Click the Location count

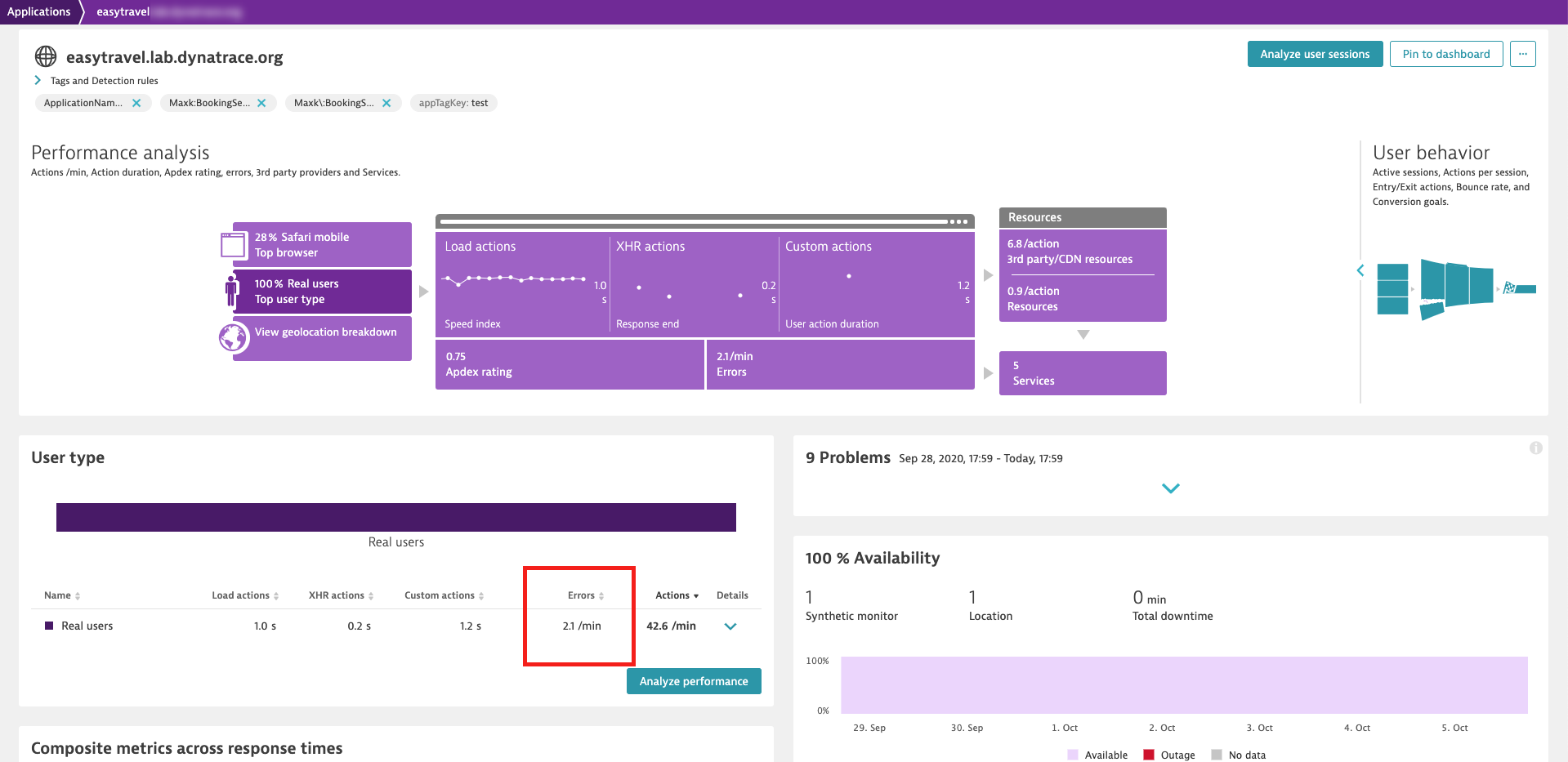(972, 597)
